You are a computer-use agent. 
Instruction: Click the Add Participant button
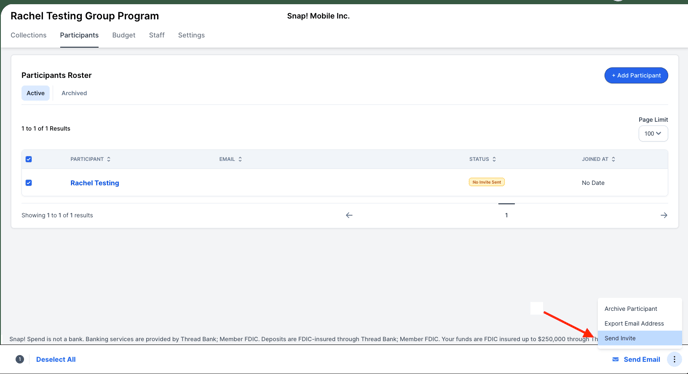(x=636, y=76)
